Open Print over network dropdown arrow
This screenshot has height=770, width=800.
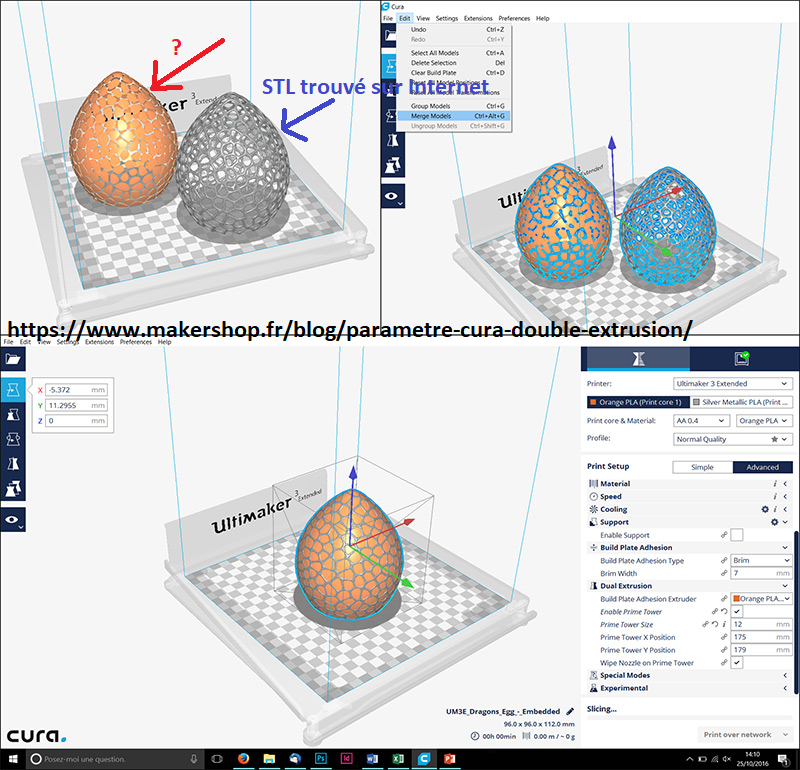785,734
